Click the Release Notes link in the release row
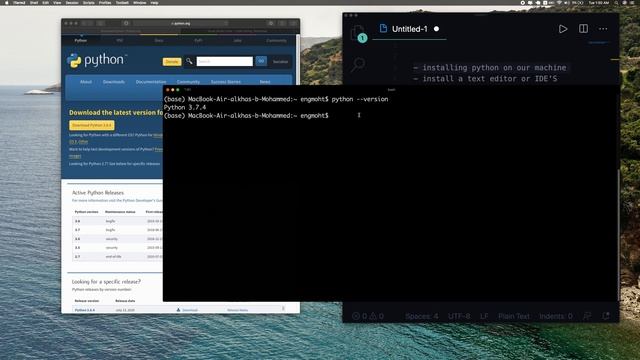640x360 pixels. (237, 310)
